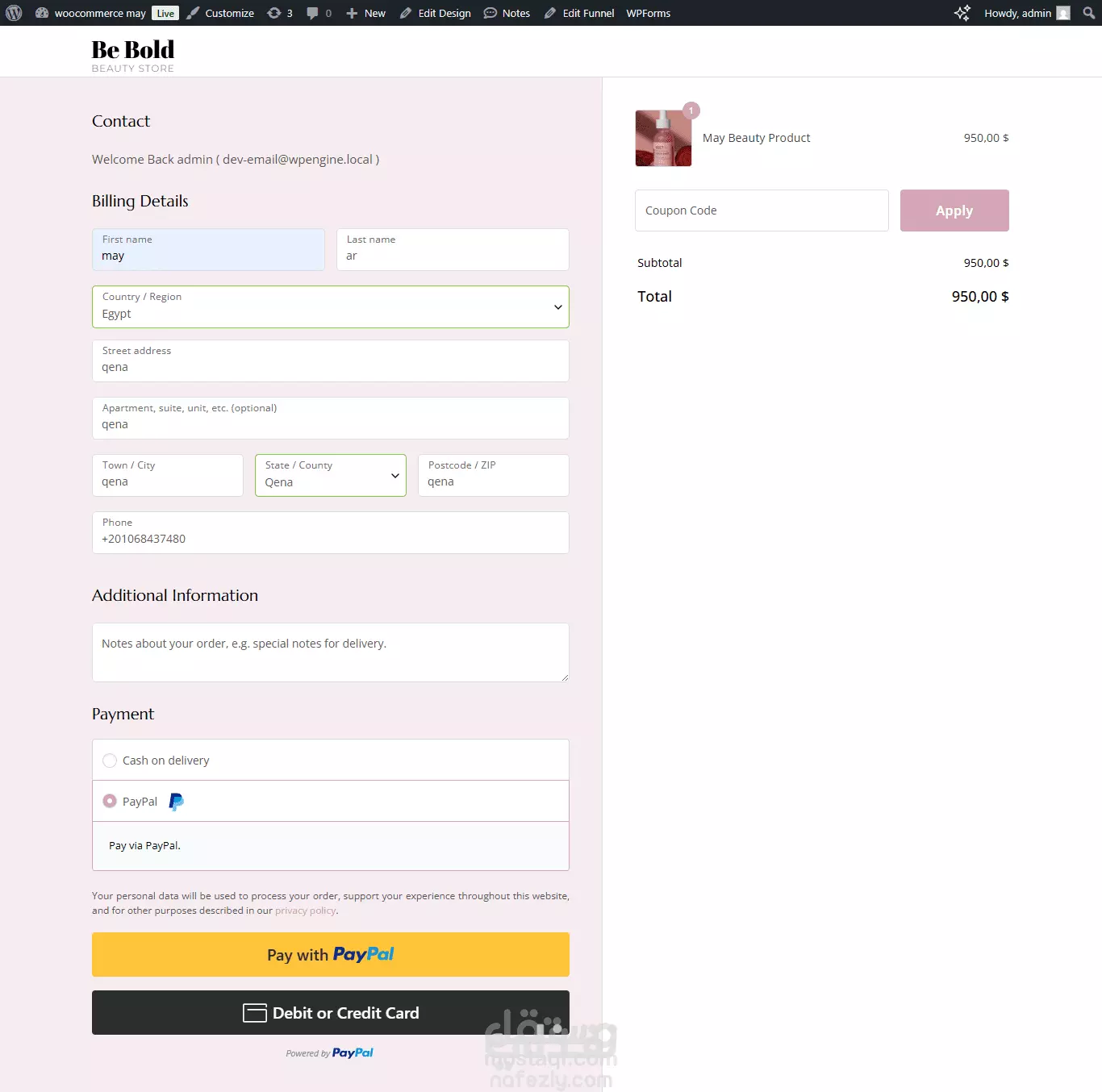The height and width of the screenshot is (1092, 1102).
Task: Open the Customize link
Action: click(220, 13)
